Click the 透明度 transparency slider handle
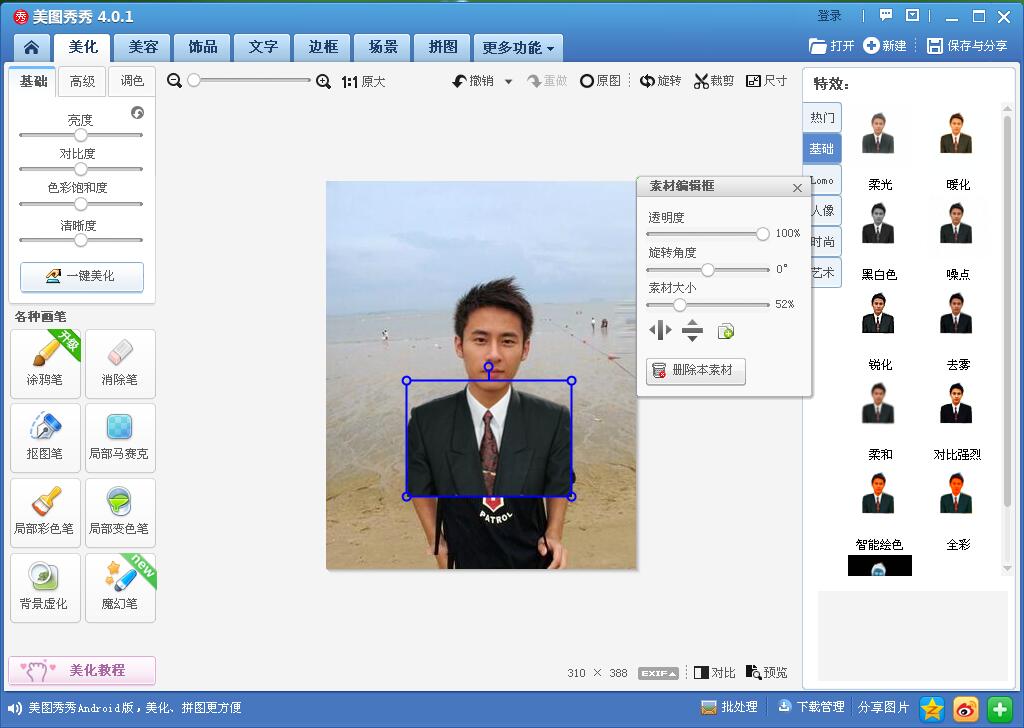This screenshot has height=728, width=1024. [763, 233]
